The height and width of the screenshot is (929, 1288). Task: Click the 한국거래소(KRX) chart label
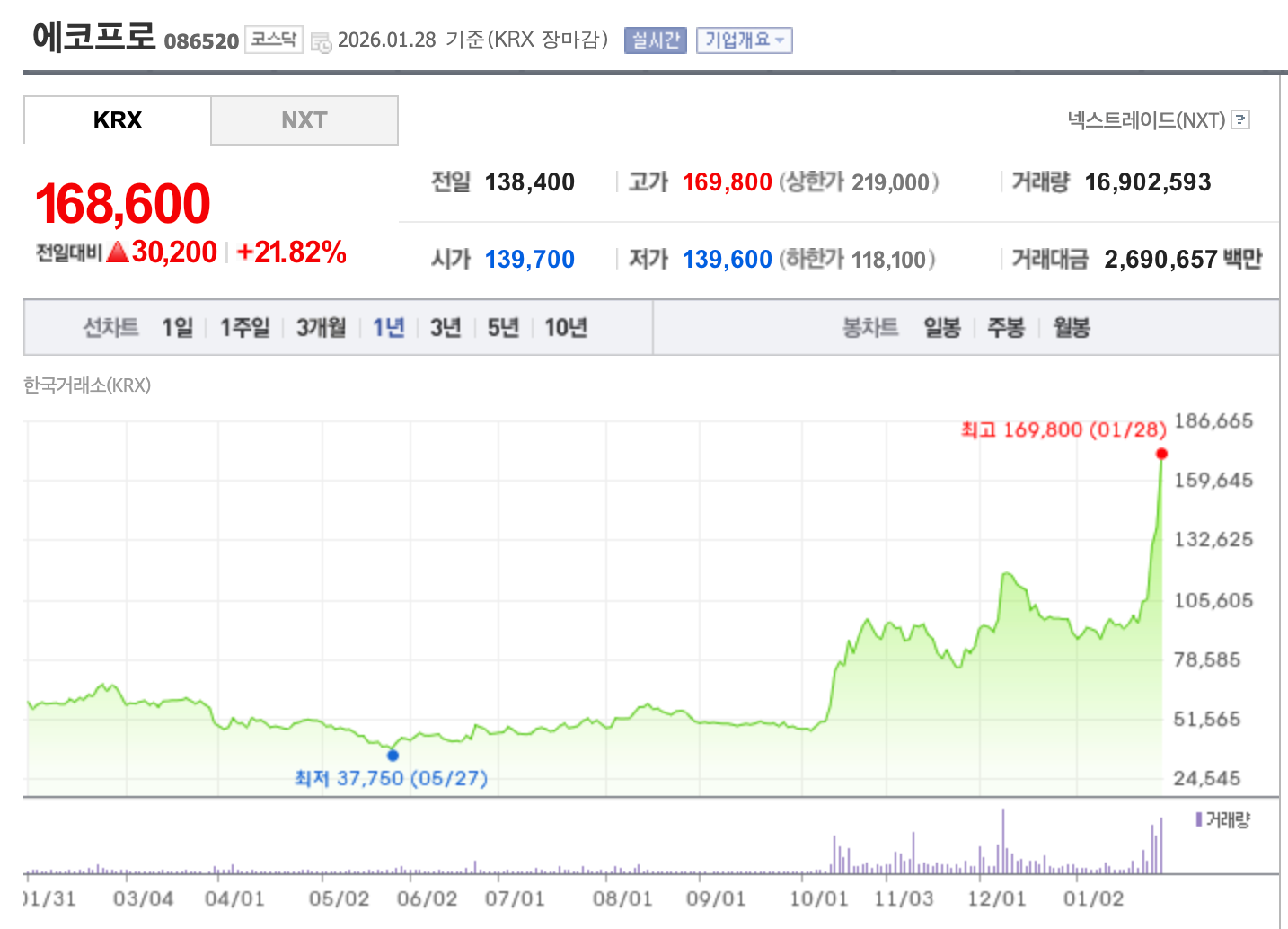click(x=87, y=385)
